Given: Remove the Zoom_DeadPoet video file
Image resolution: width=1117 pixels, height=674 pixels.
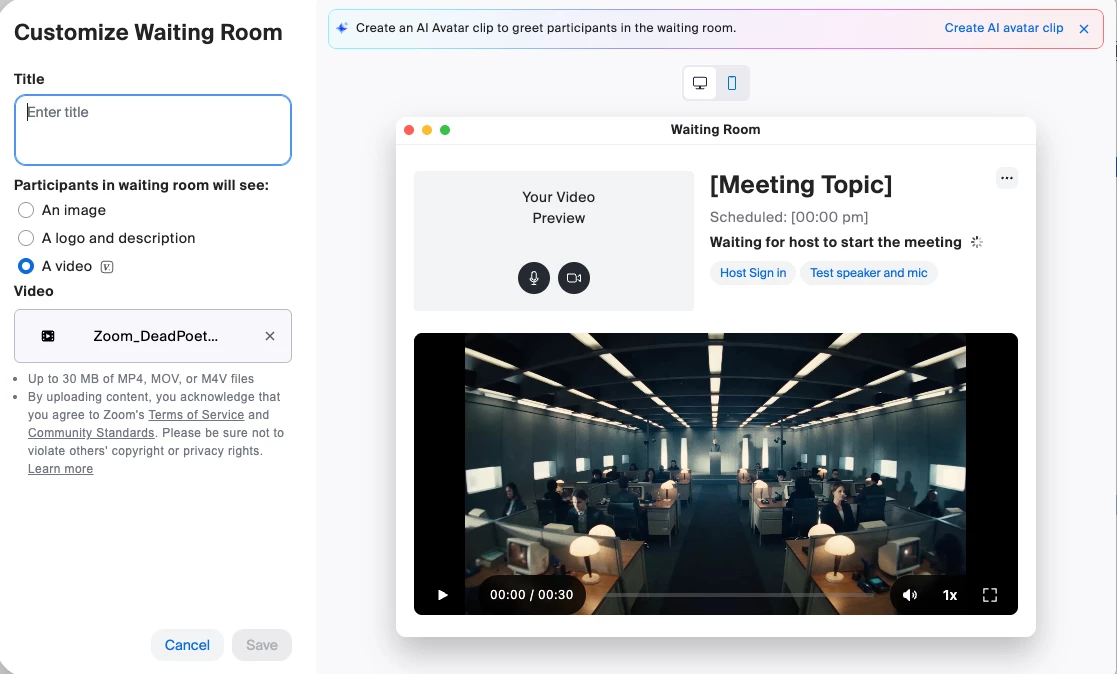Looking at the screenshot, I should 270,336.
